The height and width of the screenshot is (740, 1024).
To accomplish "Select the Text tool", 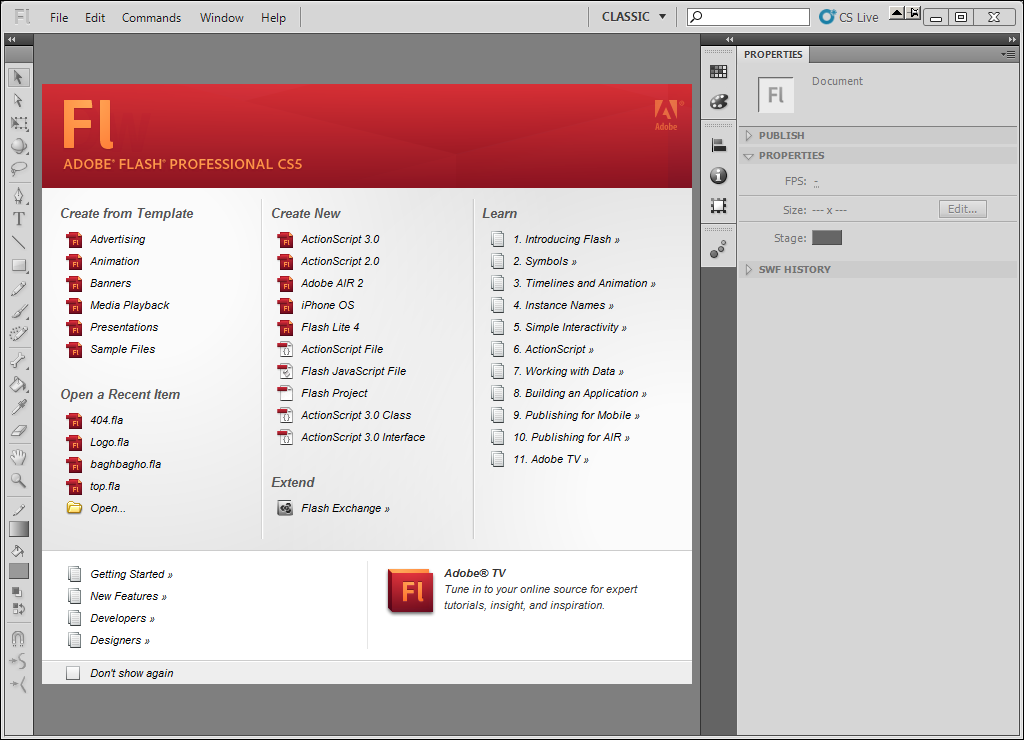I will [18, 219].
